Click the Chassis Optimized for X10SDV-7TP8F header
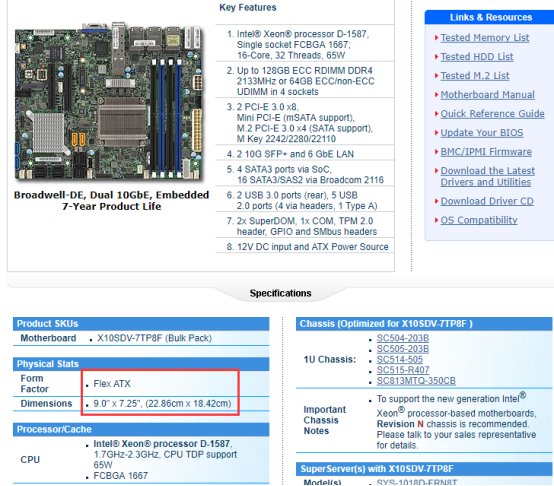 (x=424, y=324)
